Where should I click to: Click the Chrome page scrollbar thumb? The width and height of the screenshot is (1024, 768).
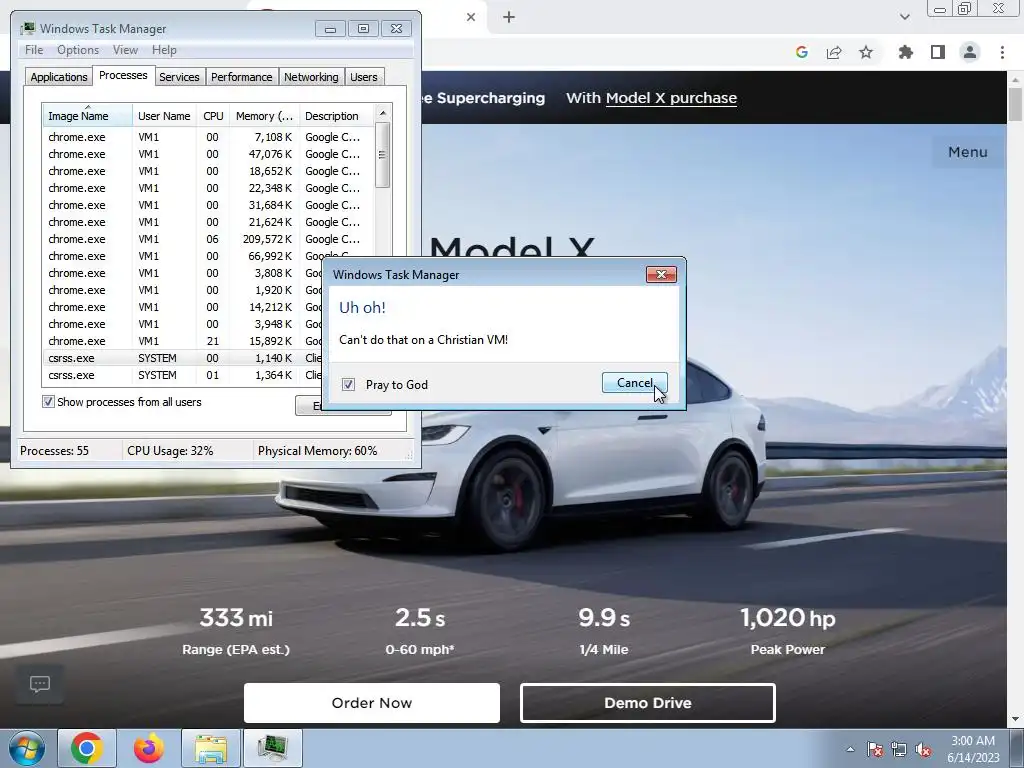[1015, 104]
